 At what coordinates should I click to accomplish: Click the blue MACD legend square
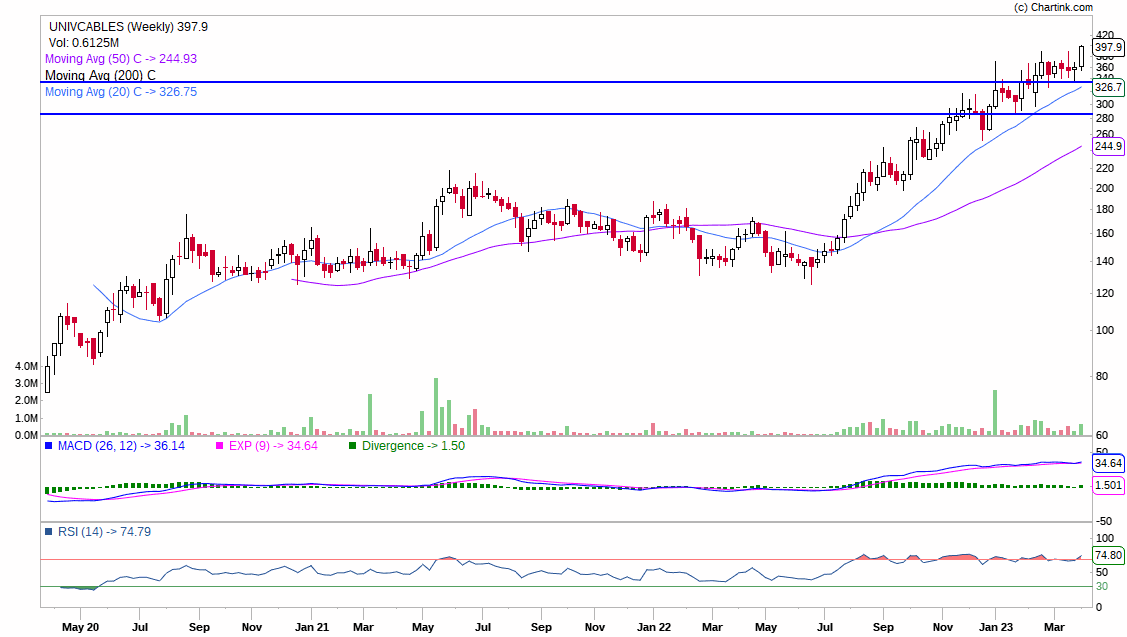pos(49,446)
